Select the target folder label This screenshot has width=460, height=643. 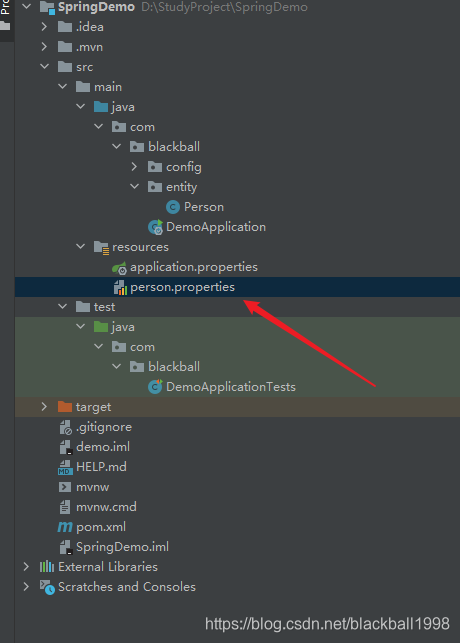(x=93, y=407)
